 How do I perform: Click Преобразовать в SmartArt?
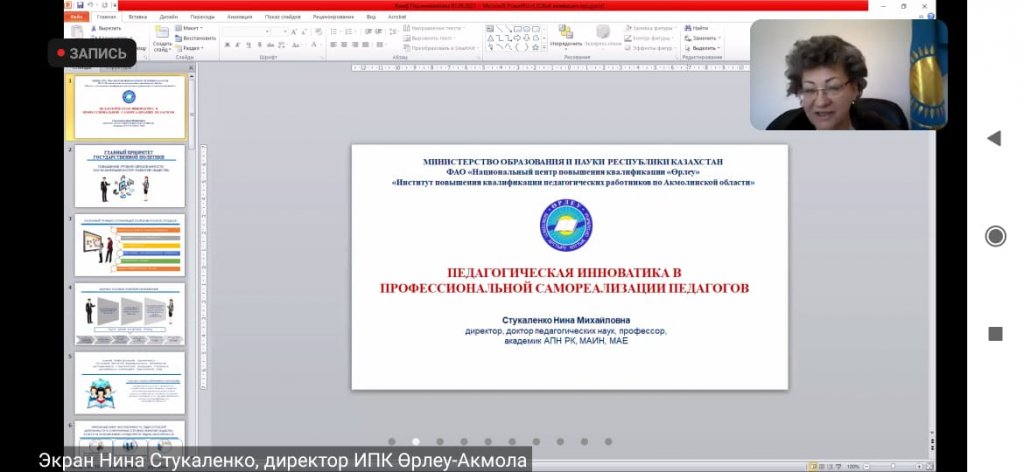441,48
